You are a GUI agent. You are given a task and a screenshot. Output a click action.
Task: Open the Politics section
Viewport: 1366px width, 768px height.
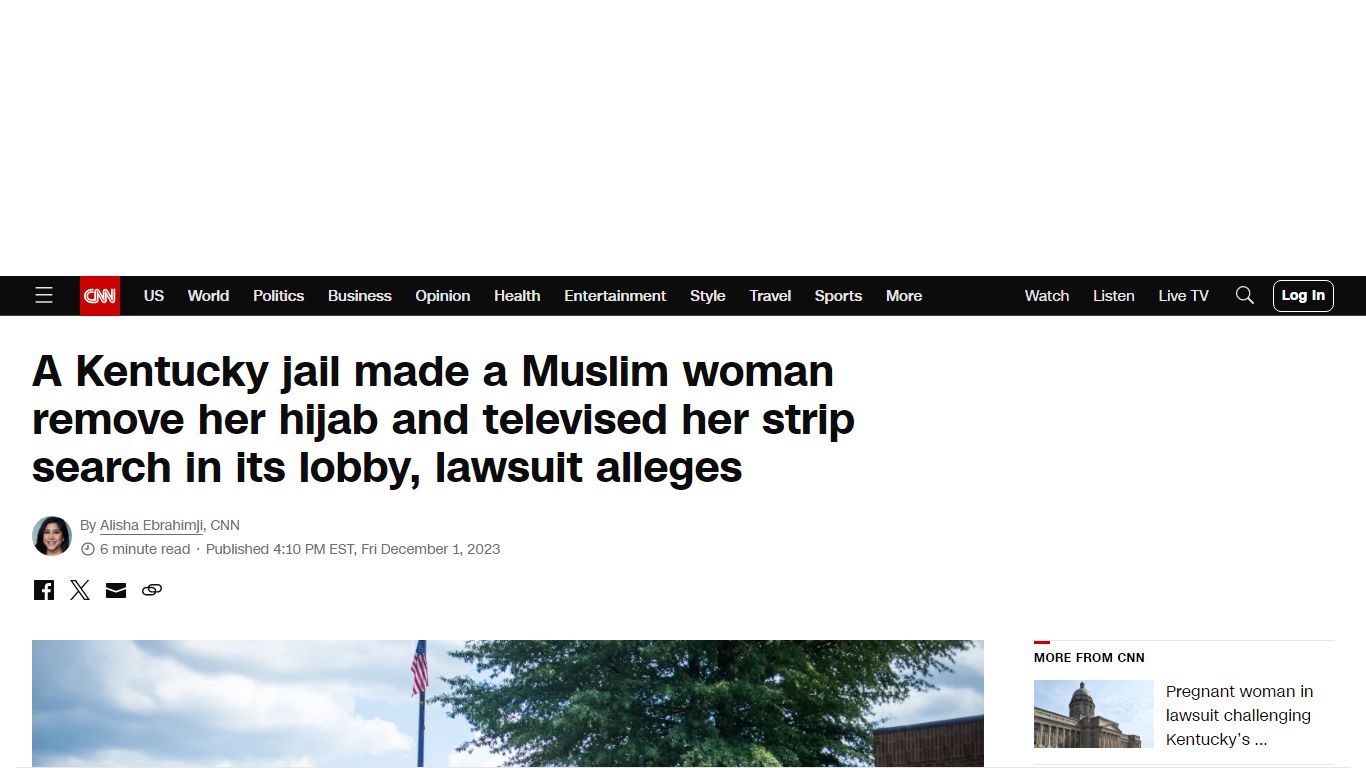point(278,296)
